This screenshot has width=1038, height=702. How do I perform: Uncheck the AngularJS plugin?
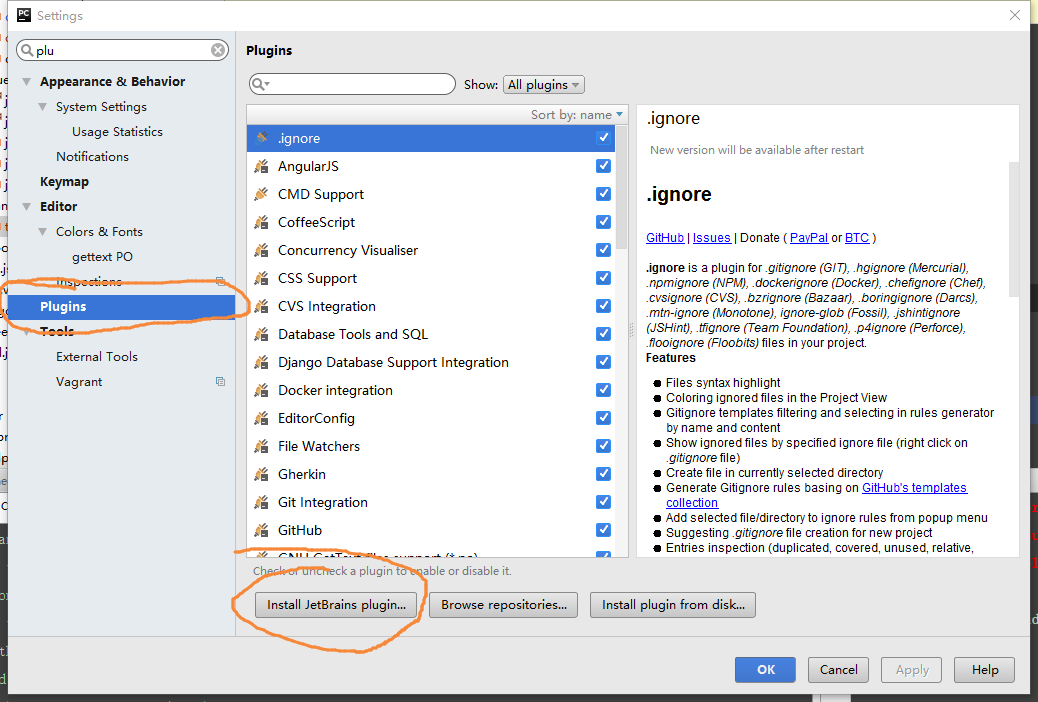tap(603, 166)
